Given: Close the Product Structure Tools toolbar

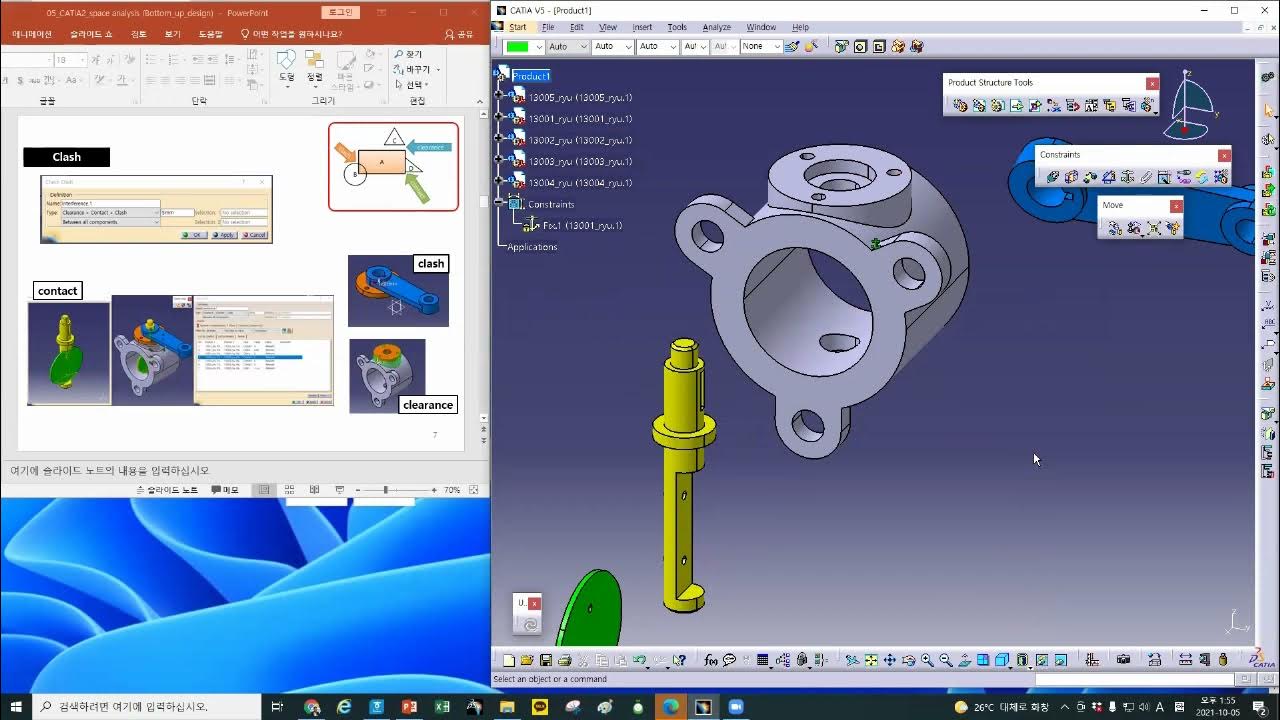Looking at the screenshot, I should coord(1152,83).
